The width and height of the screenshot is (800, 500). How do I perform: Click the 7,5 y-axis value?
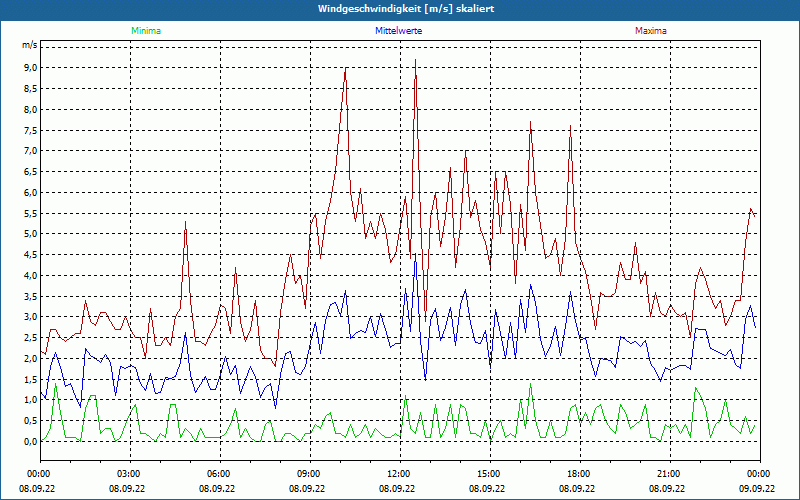coord(31,130)
